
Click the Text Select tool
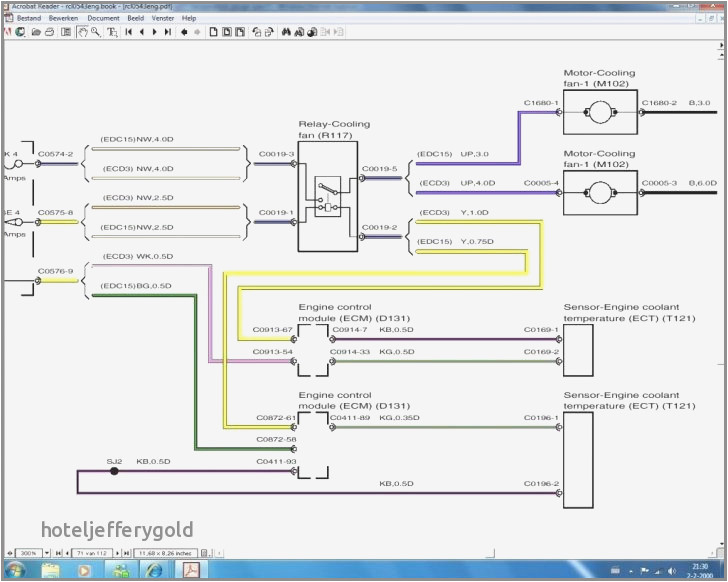point(112,31)
